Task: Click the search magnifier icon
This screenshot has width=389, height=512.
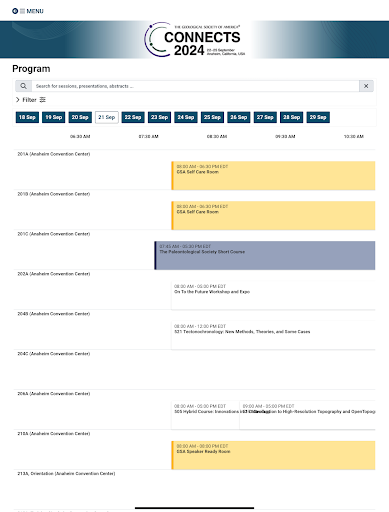Action: click(23, 86)
